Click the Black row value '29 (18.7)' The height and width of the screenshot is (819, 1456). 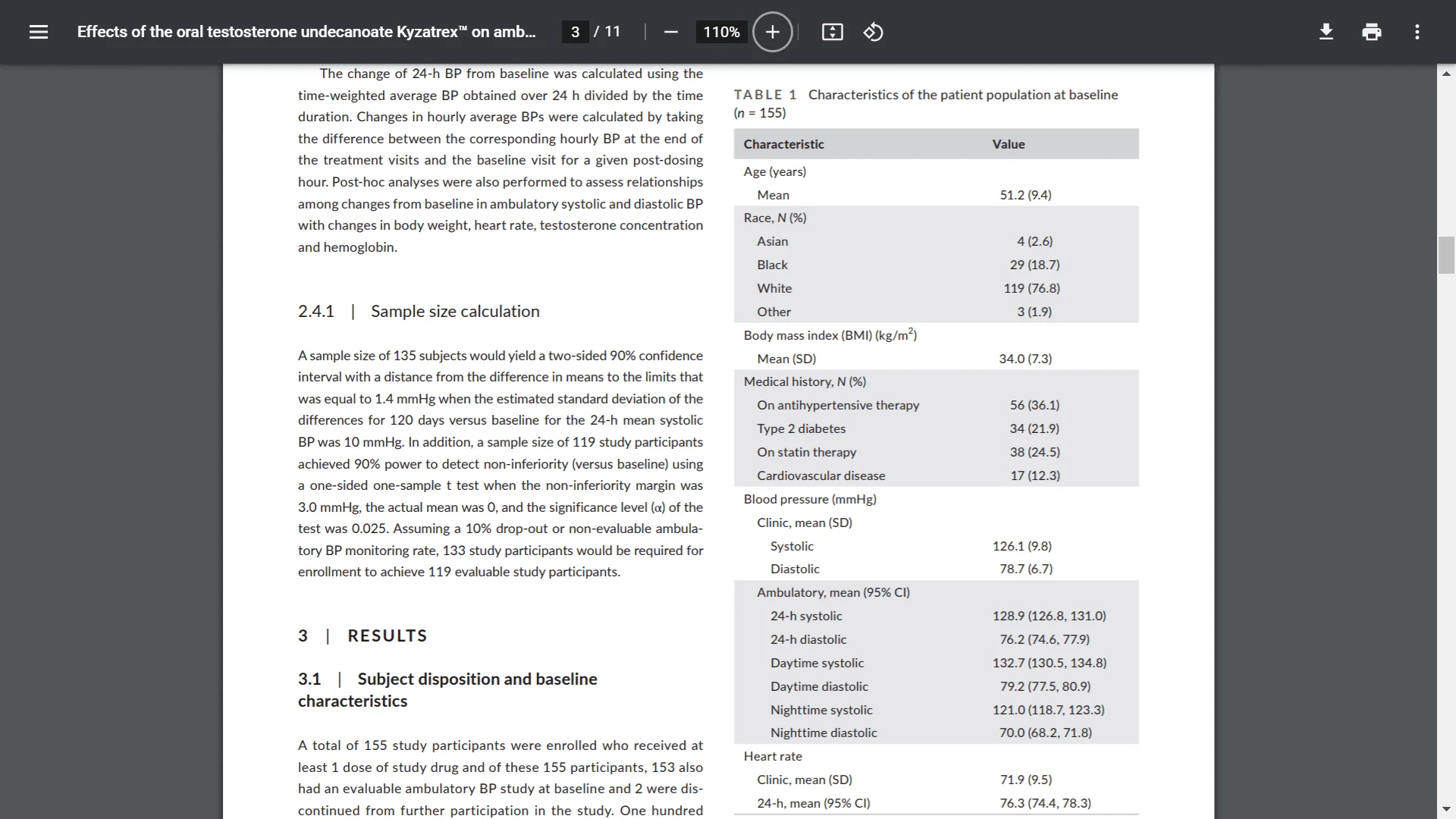[1034, 265]
